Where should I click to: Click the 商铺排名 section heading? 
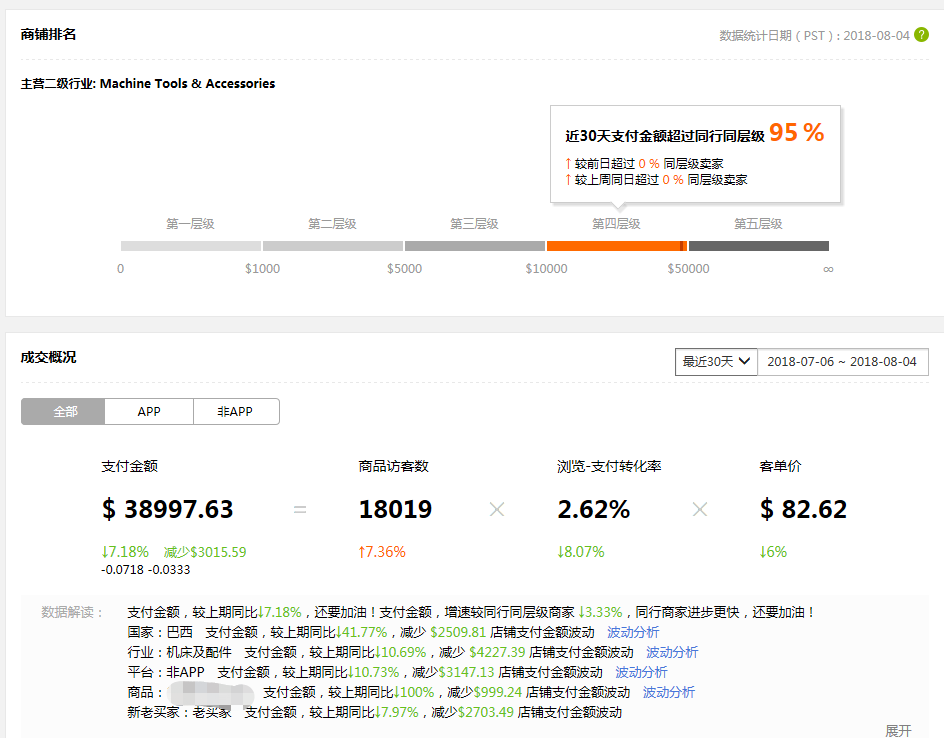48,34
